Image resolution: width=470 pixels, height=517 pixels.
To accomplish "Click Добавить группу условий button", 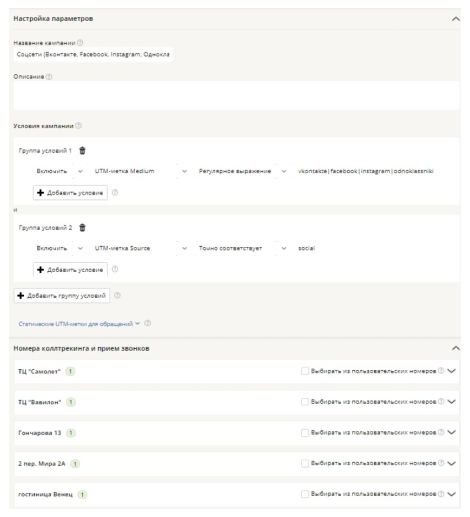I will pos(62,296).
